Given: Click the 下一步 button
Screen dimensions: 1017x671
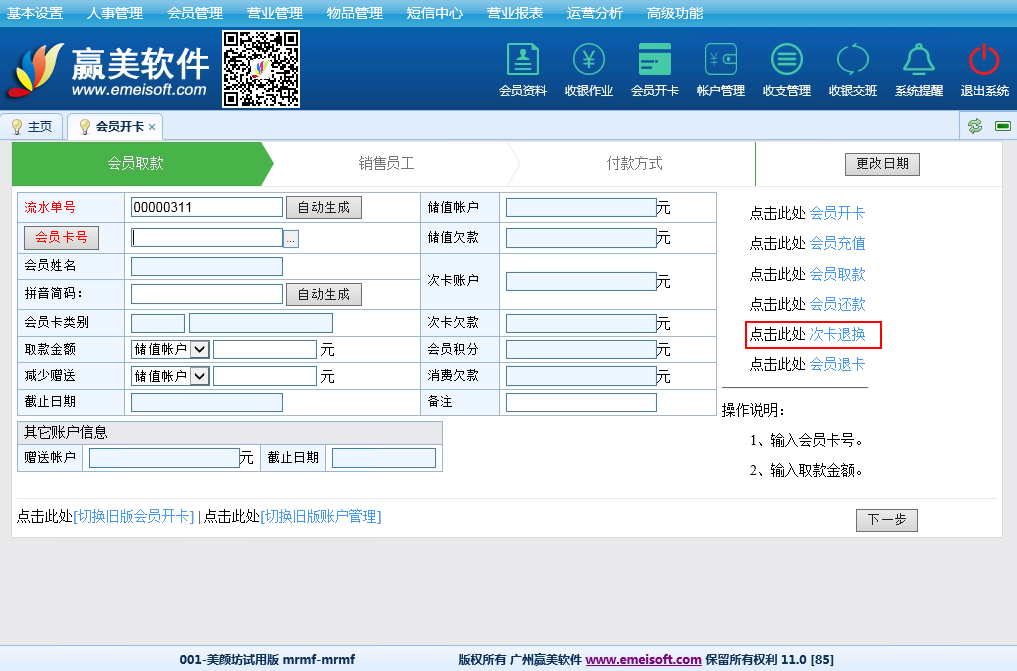Looking at the screenshot, I should (x=886, y=520).
